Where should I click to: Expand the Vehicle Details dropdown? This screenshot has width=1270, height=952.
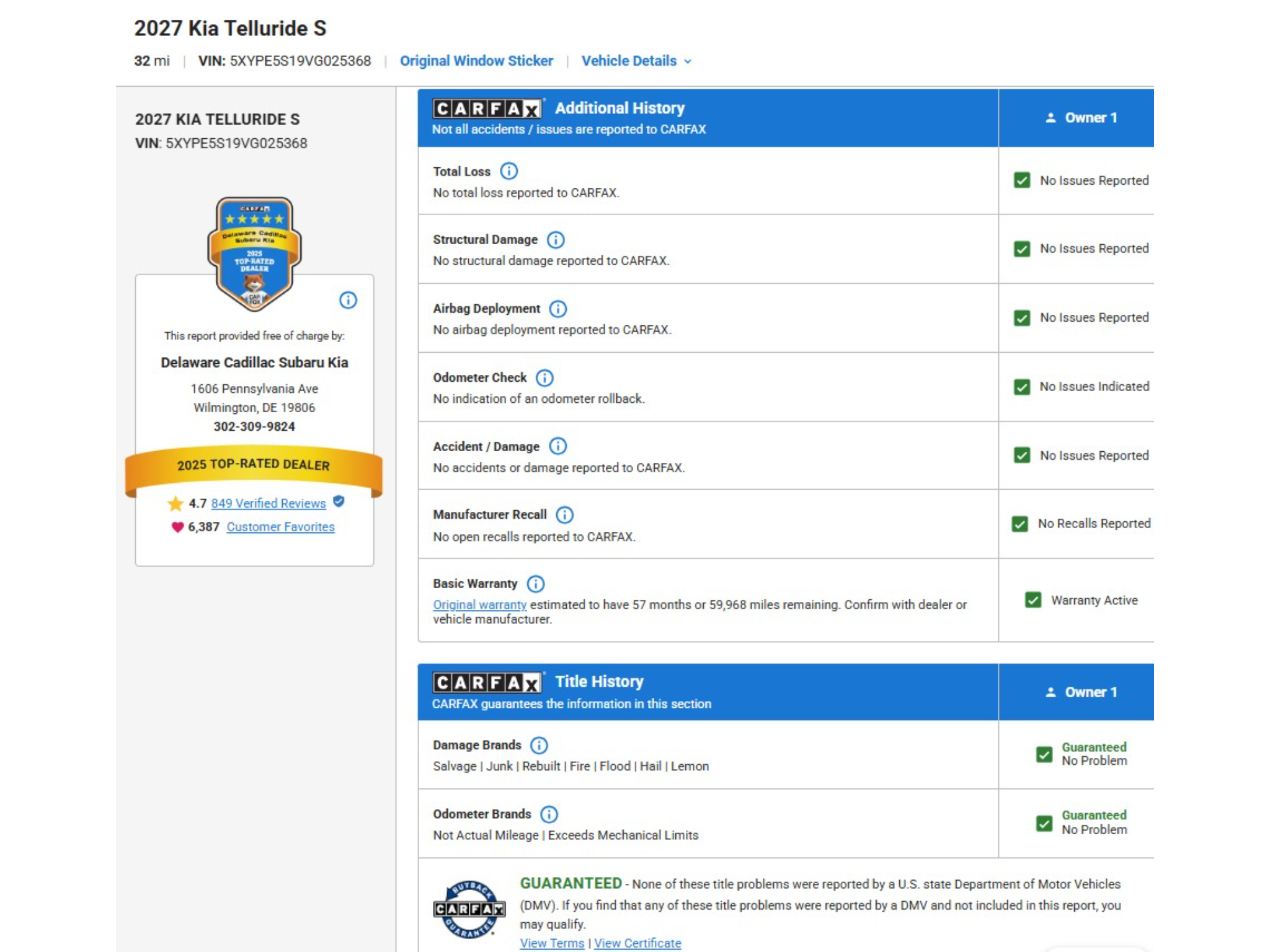(636, 61)
